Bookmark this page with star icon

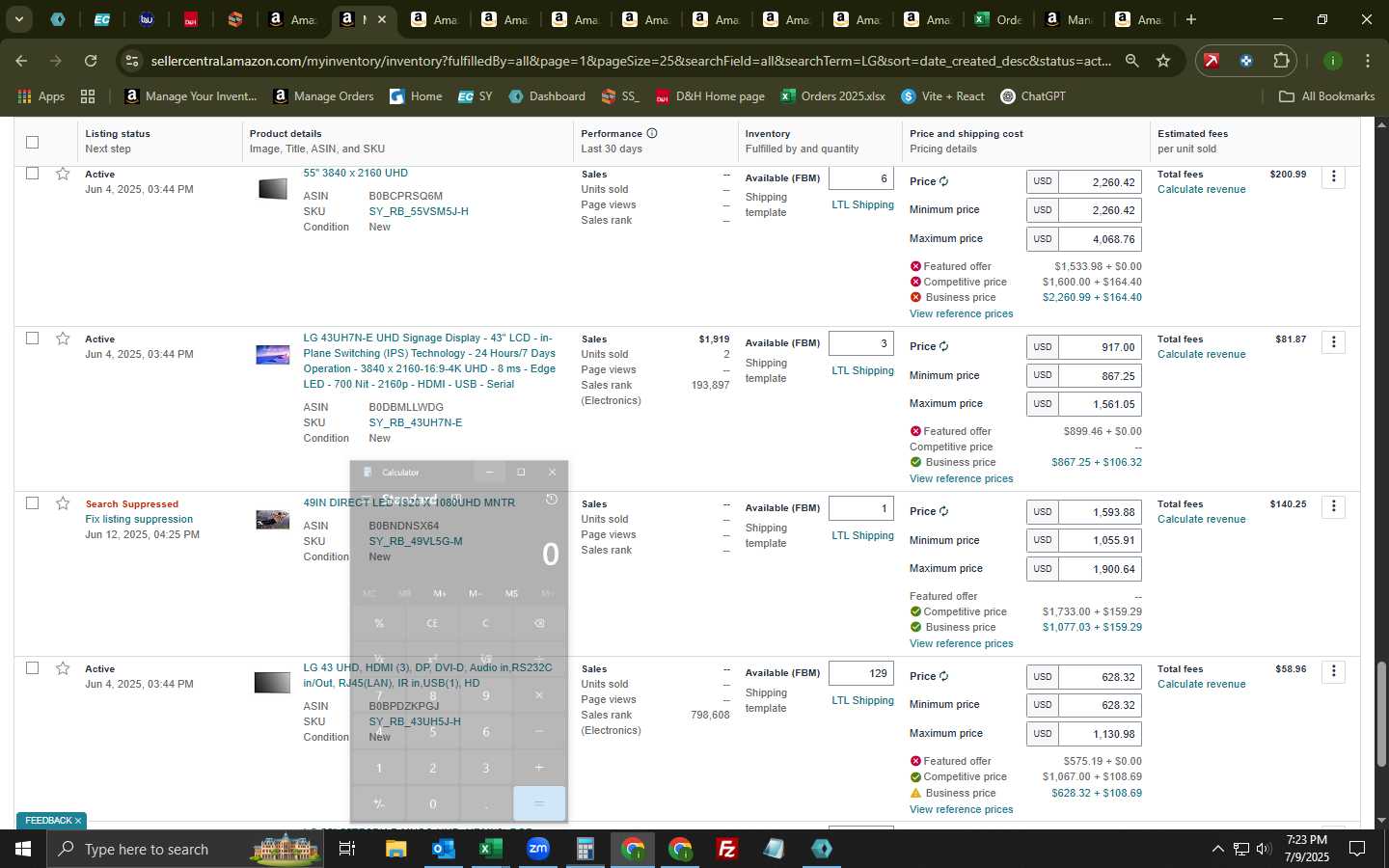(x=1163, y=61)
